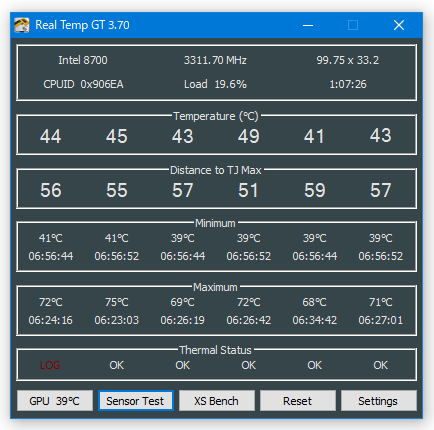Click the Real Temp app icon in title bar

point(22,25)
